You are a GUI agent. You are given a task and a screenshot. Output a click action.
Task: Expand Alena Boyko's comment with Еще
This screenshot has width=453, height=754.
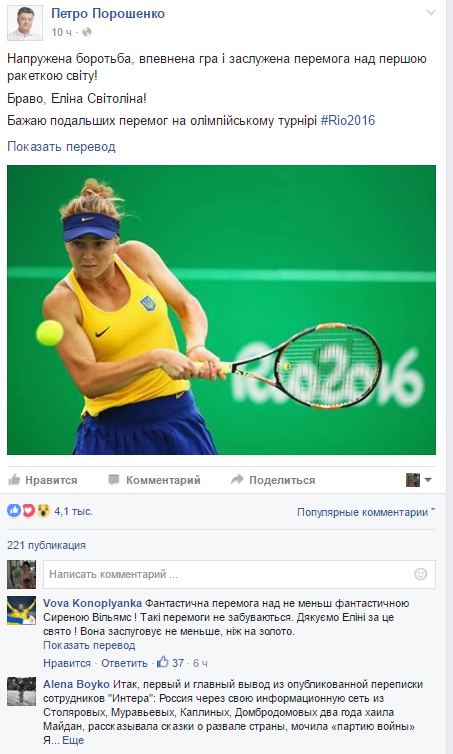click(x=74, y=740)
